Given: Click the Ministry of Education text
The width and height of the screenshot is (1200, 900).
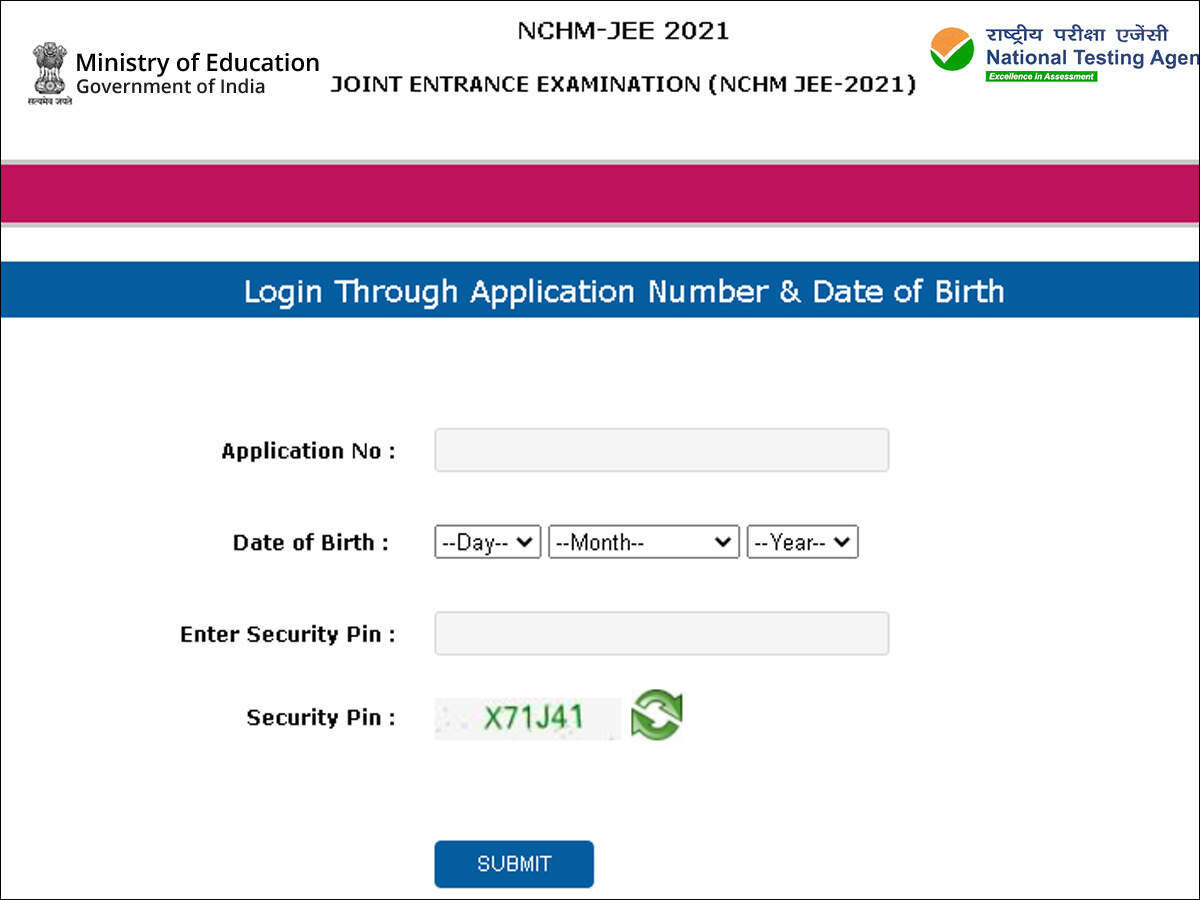Looking at the screenshot, I should (x=198, y=62).
